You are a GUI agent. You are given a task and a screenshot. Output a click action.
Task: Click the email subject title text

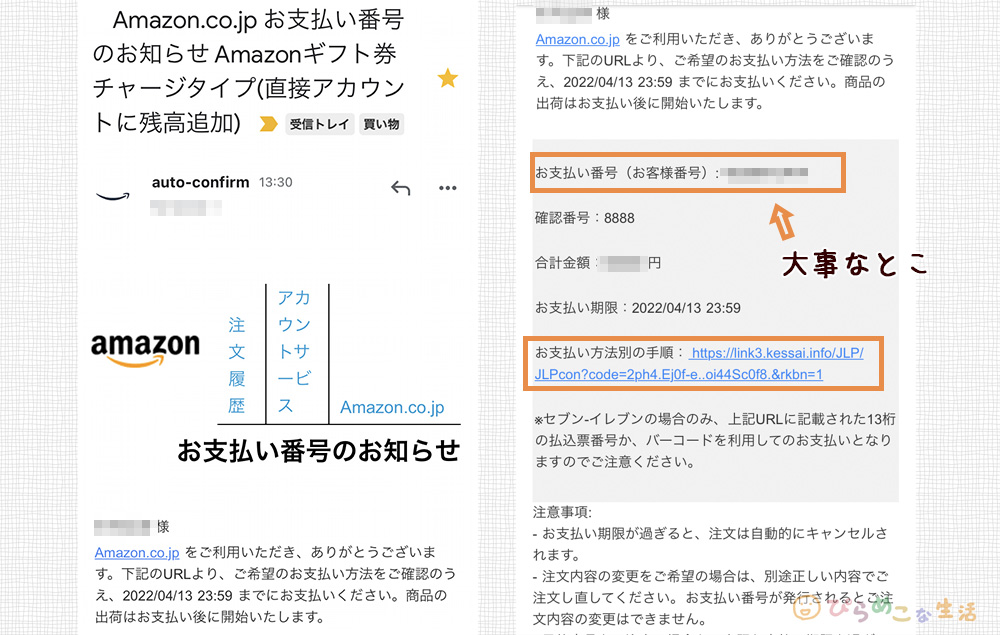pos(248,71)
